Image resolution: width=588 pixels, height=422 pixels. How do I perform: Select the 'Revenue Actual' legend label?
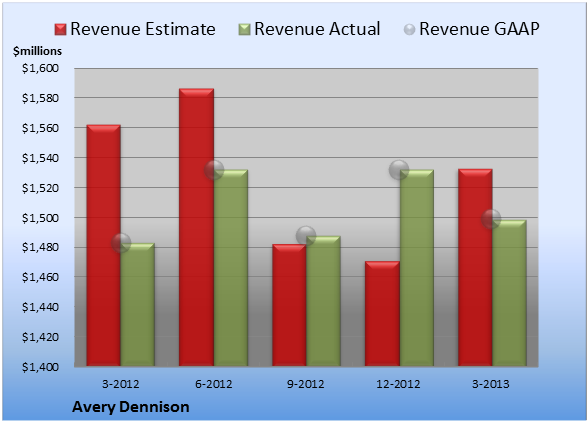coord(317,29)
